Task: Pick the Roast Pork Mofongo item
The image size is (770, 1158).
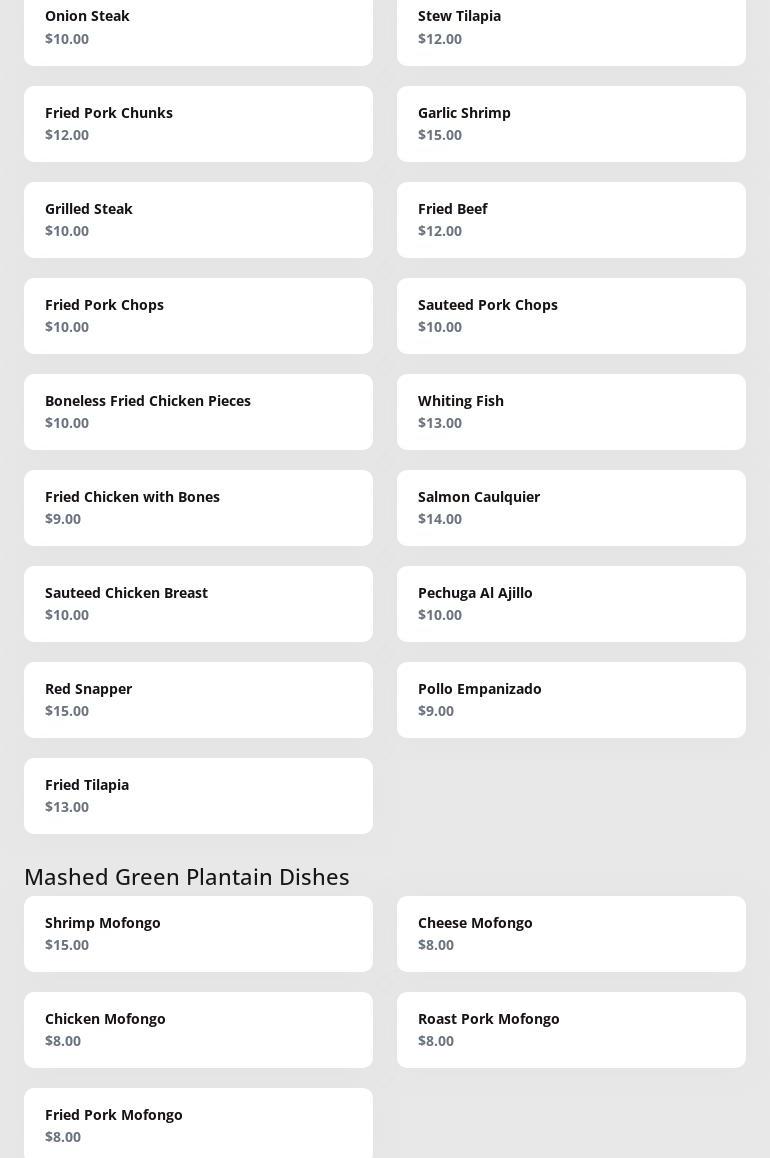Action: pyautogui.click(x=571, y=1030)
